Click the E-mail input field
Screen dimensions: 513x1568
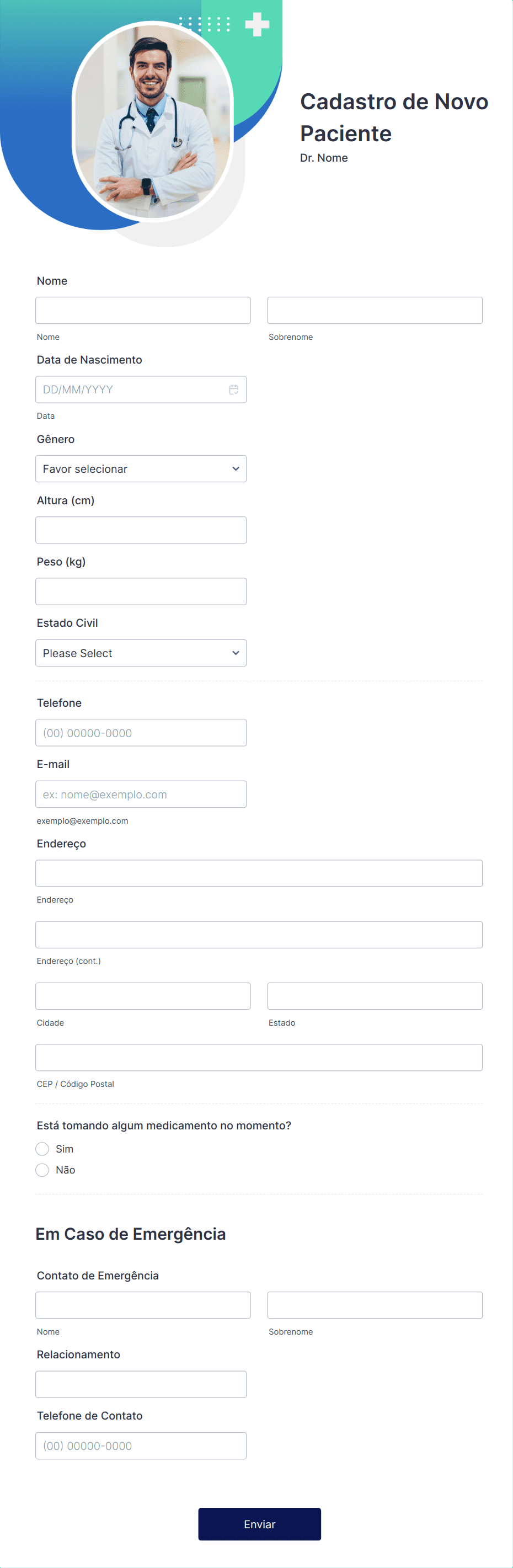click(140, 794)
